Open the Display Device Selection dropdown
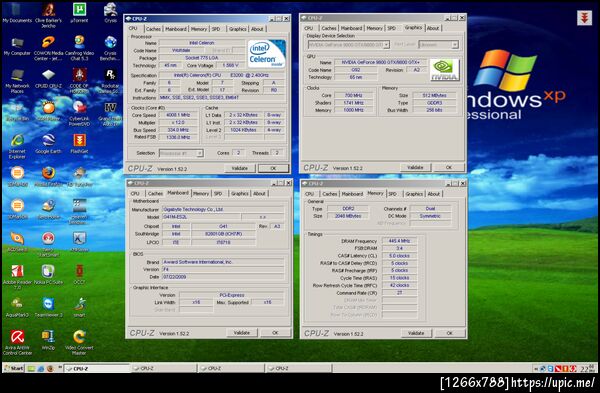The image size is (600, 393). click(x=349, y=45)
